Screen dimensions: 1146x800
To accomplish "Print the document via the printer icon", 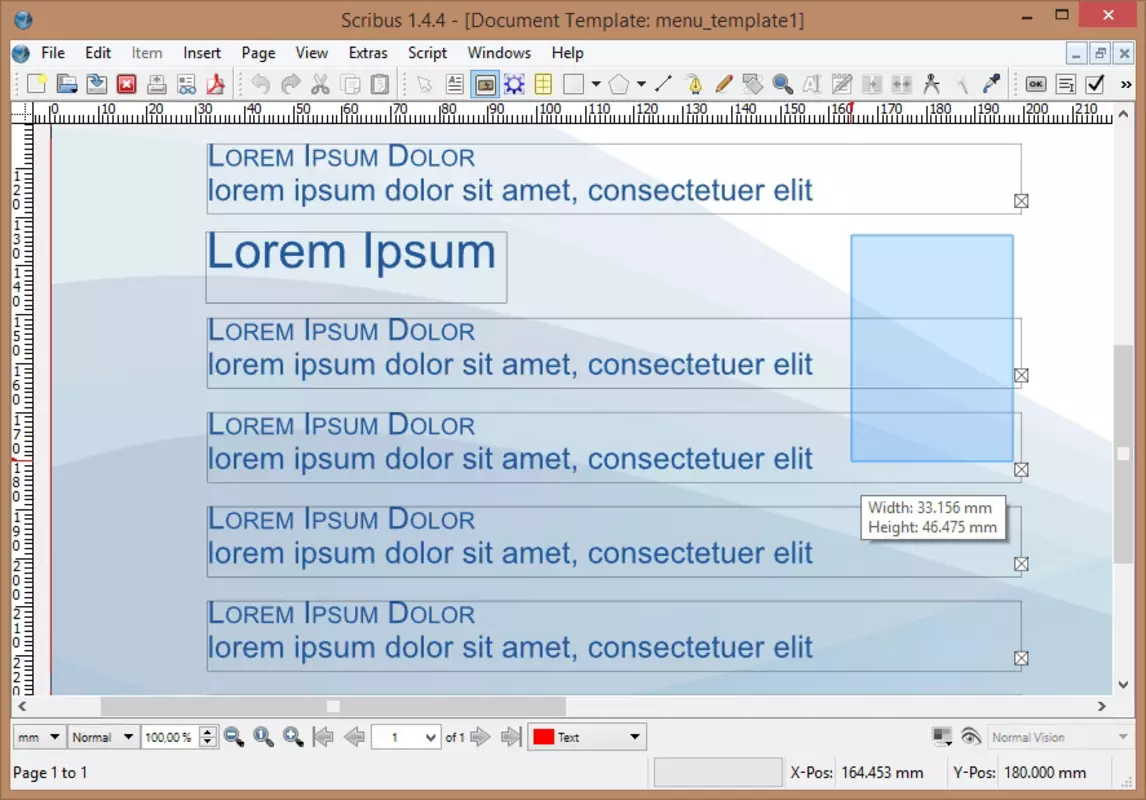I will pyautogui.click(x=156, y=84).
